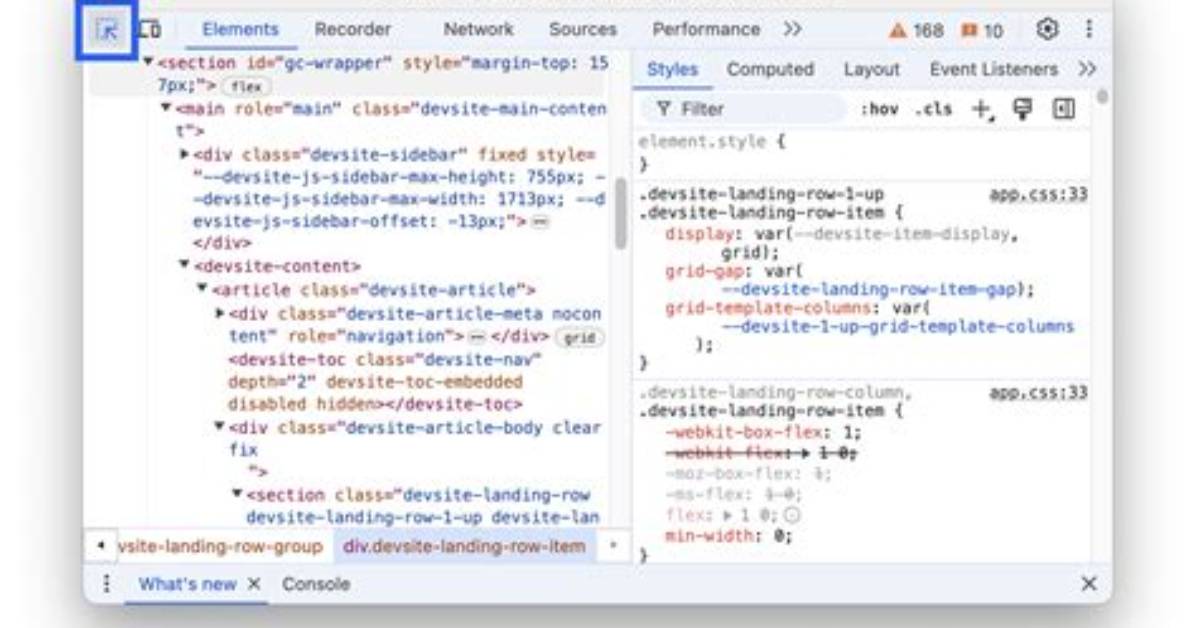Open the Recorder panel tab
This screenshot has width=1196, height=628.
(x=352, y=29)
